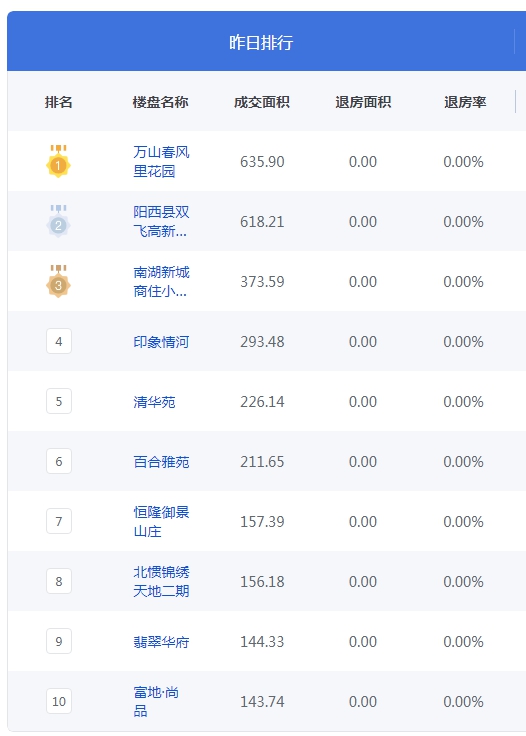Select the 昨日排行 tab header
Viewport: 526px width, 736px height.
pyautogui.click(x=261, y=42)
